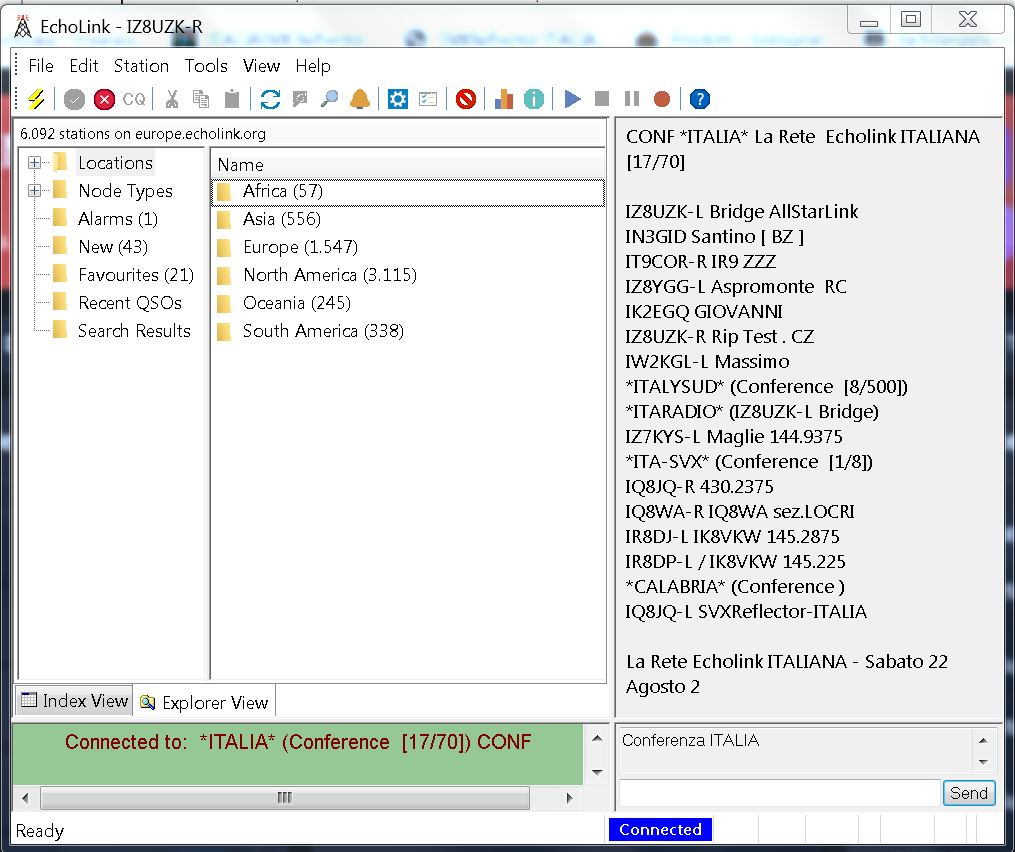Screen dimensions: 1015x852
Task: Click the Name column header
Action: coord(408,164)
